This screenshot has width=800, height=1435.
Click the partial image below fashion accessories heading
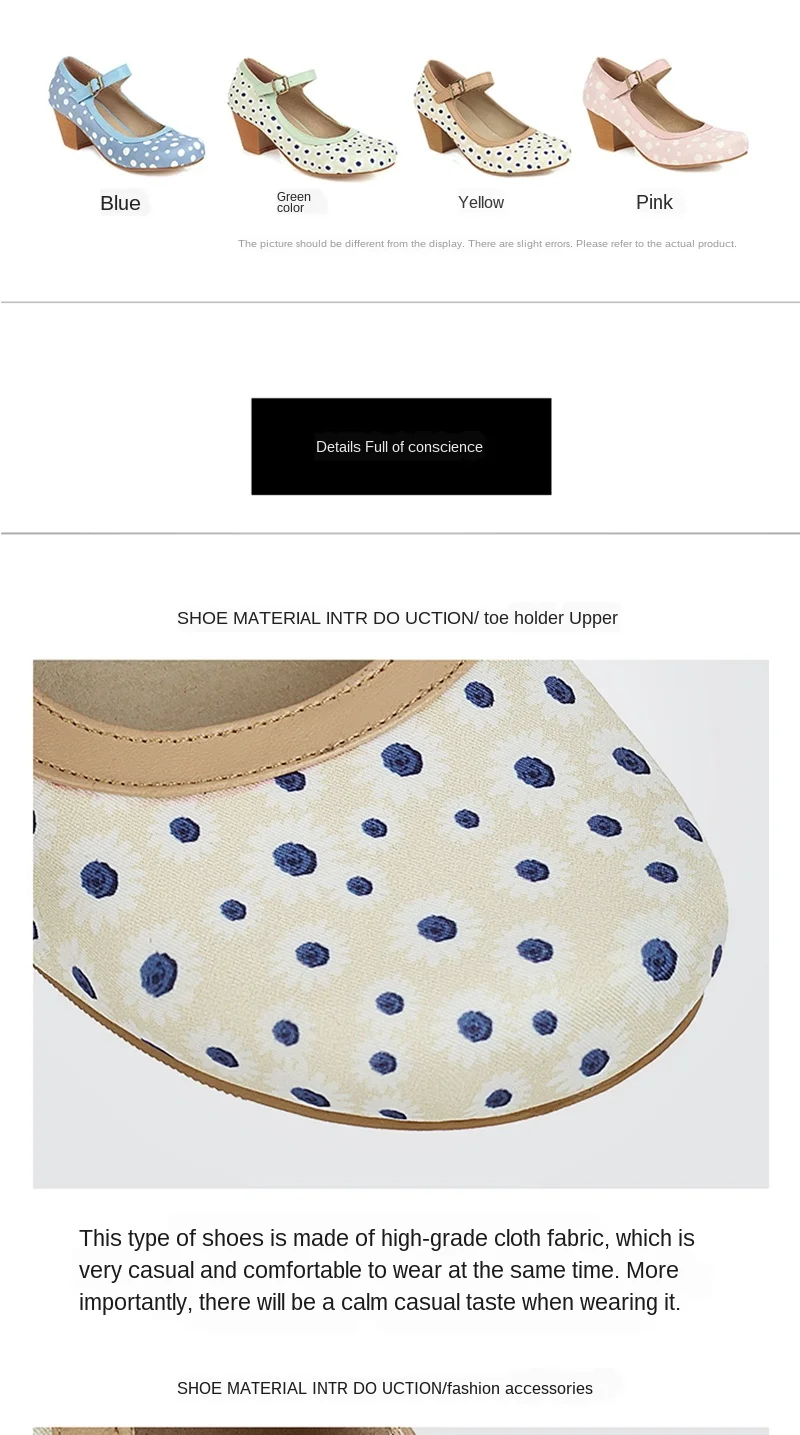[401, 1431]
